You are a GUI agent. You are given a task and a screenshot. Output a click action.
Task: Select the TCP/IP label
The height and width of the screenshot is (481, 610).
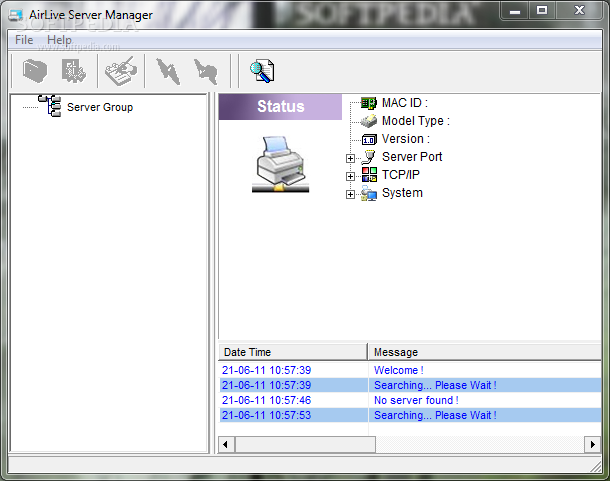point(400,175)
